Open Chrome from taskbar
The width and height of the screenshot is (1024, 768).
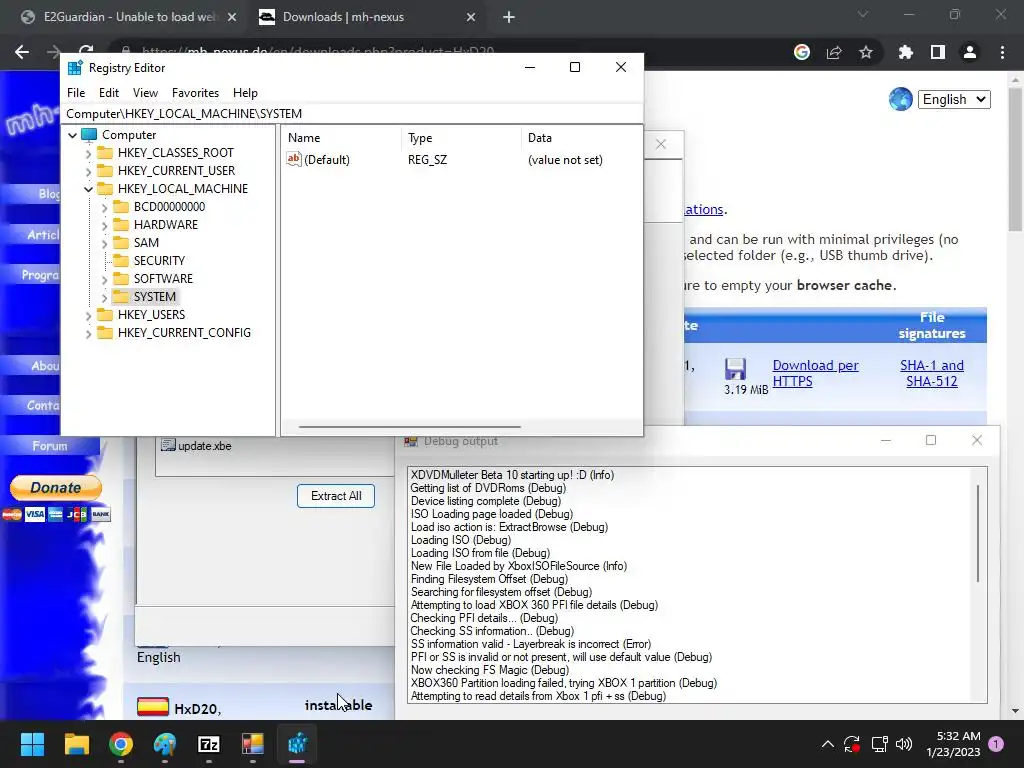pyautogui.click(x=121, y=744)
